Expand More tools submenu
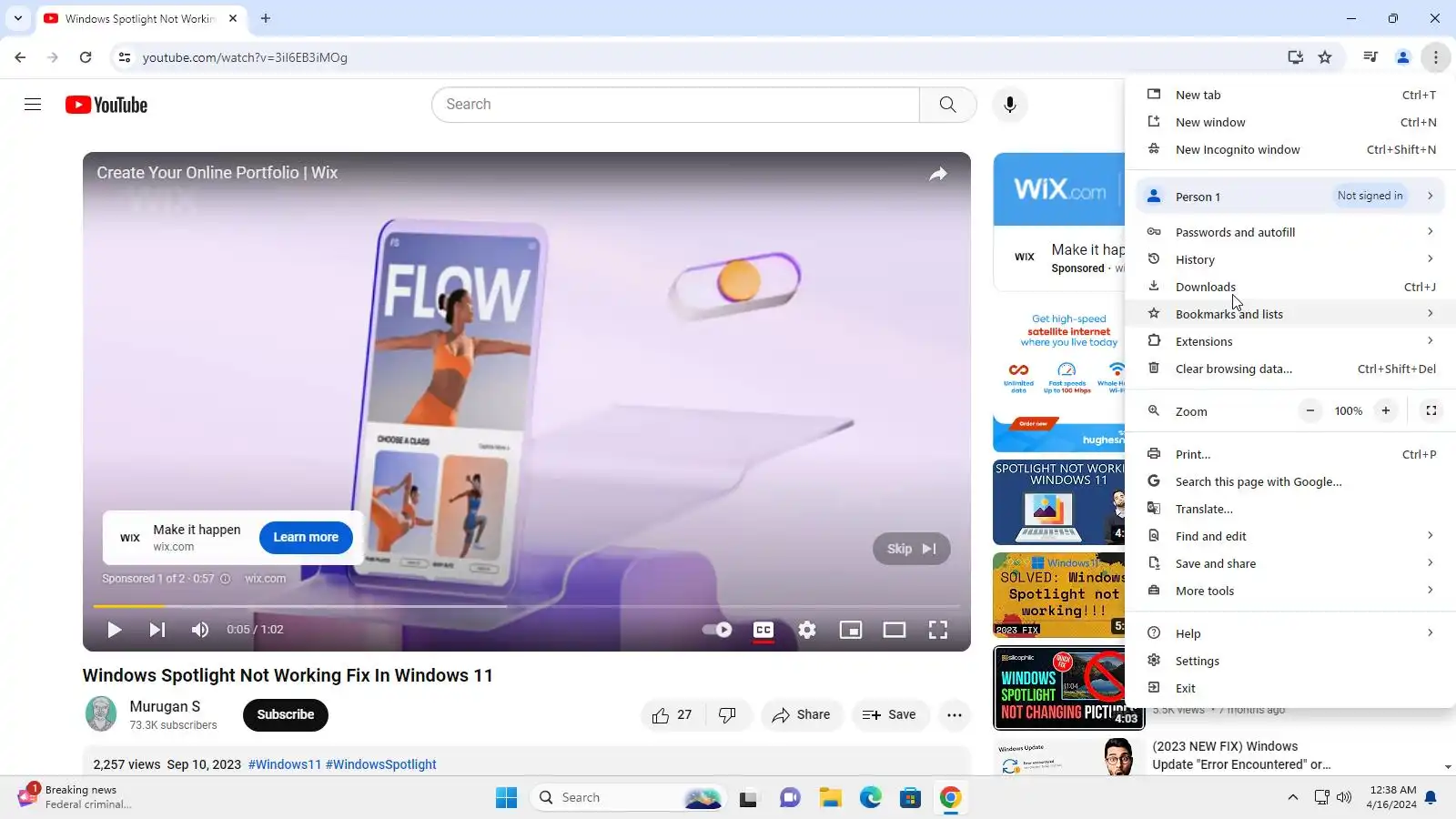The height and width of the screenshot is (819, 1456). point(1290,591)
